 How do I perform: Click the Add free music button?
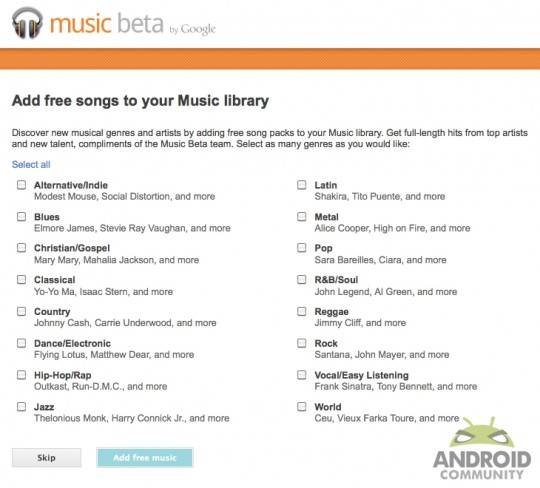(x=145, y=458)
